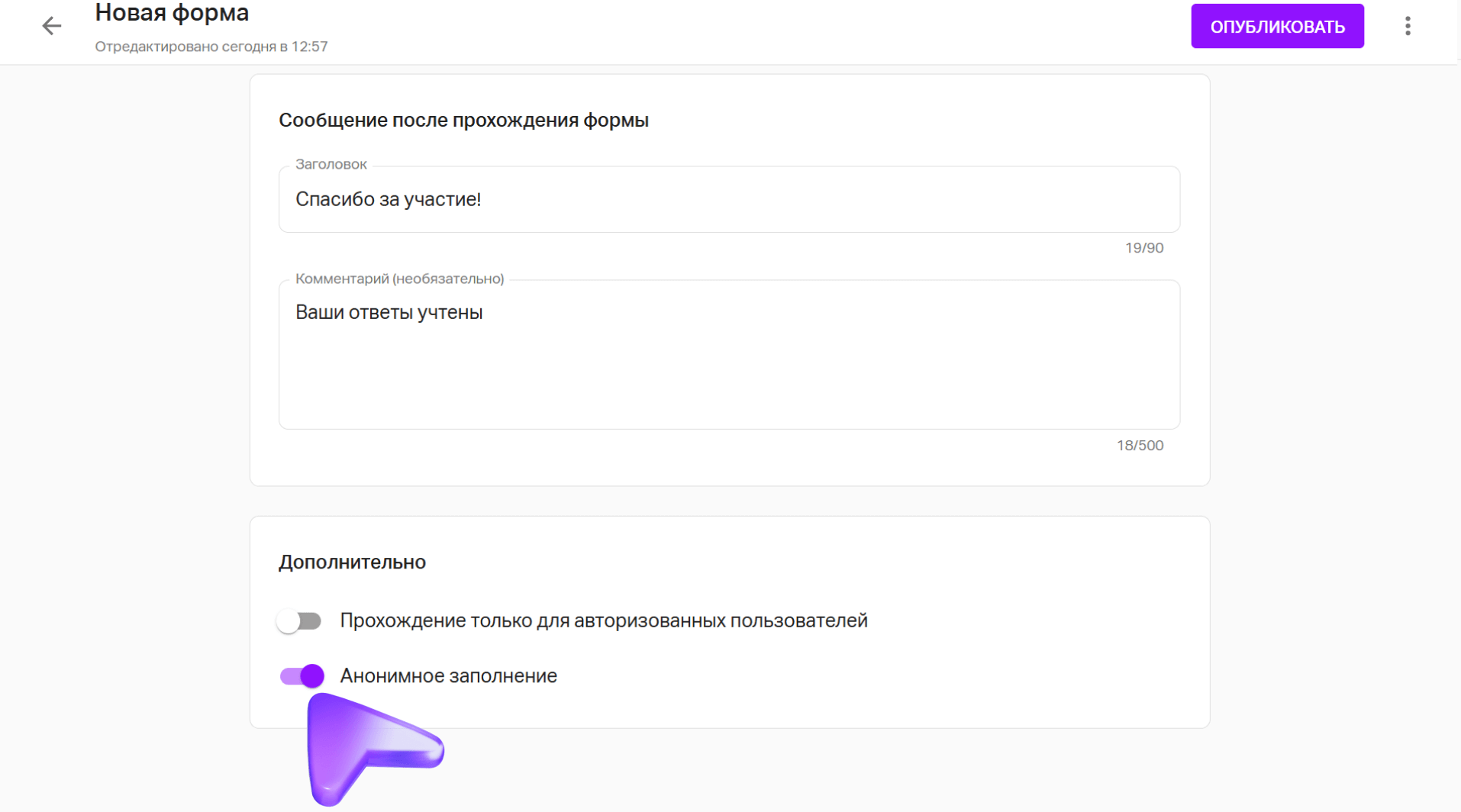This screenshot has height=812, width=1461.
Task: Turn off the Анонимное заполнение switch
Action: click(x=302, y=676)
